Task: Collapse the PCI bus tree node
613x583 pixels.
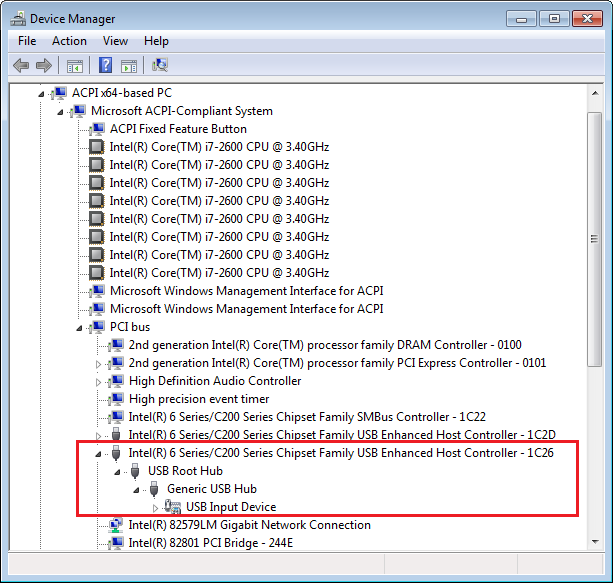Action: (79, 327)
